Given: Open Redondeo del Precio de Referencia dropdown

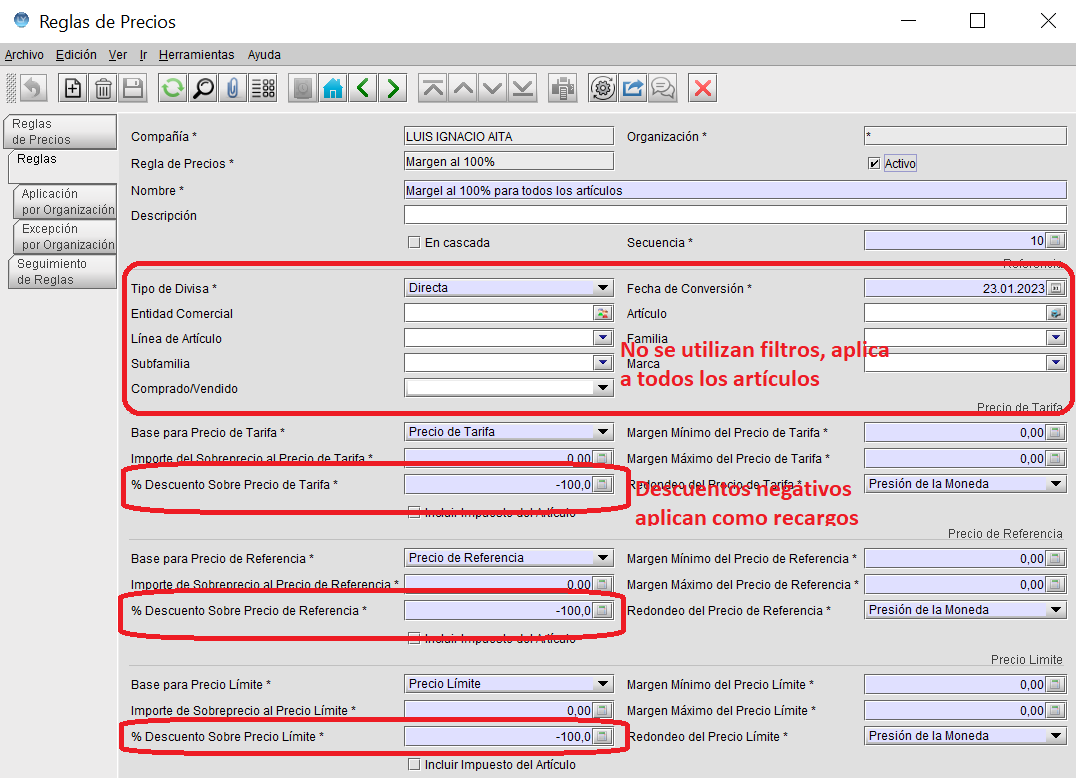Looking at the screenshot, I should coord(1056,609).
